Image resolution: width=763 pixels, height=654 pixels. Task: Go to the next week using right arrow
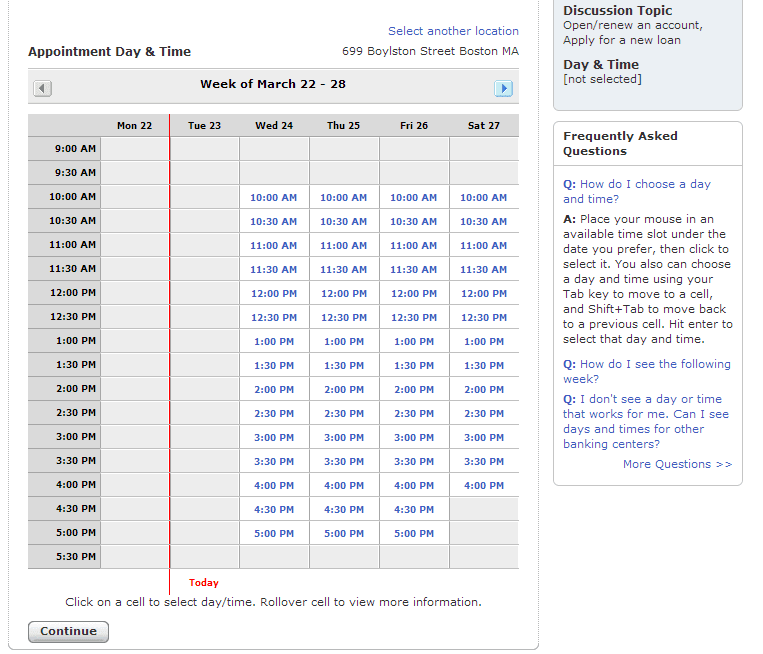pyautogui.click(x=503, y=88)
